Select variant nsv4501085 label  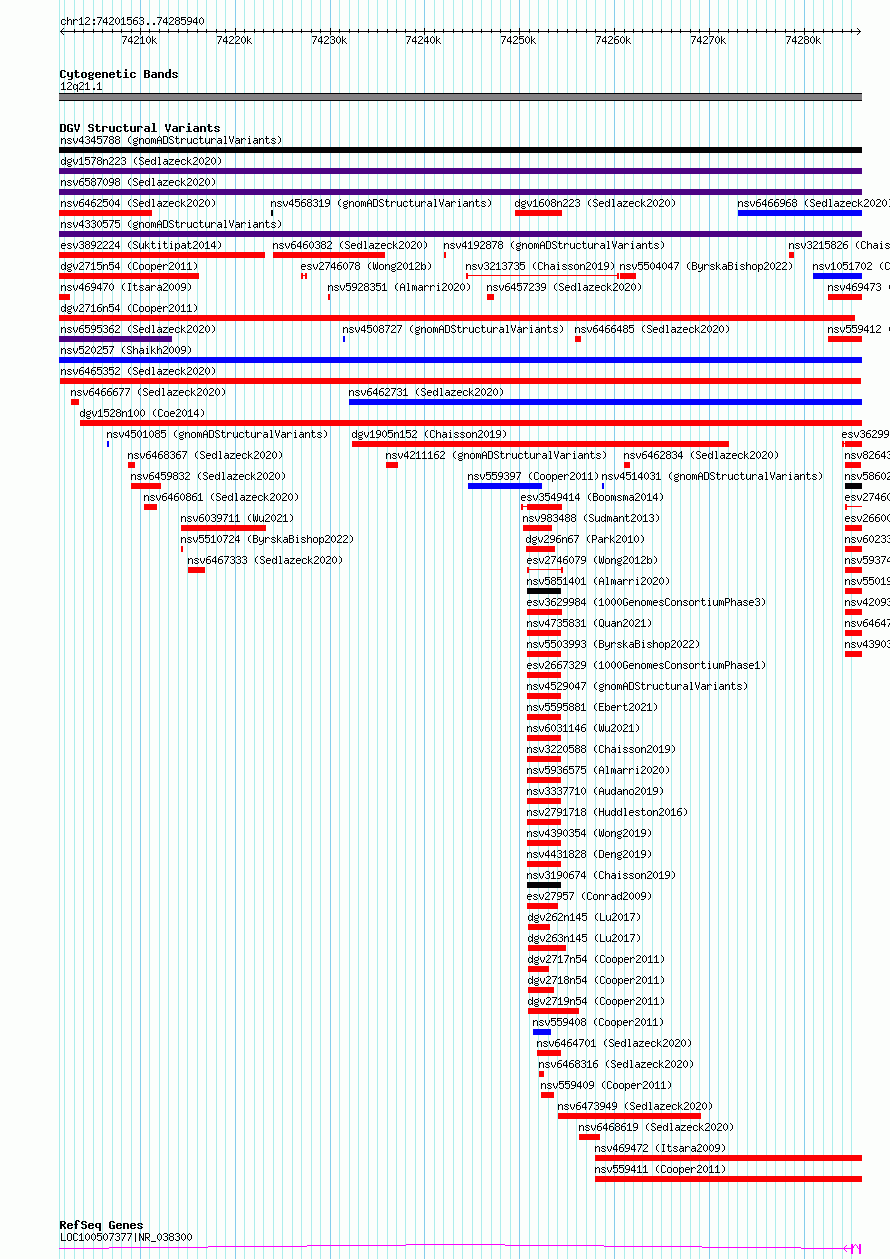click(217, 434)
